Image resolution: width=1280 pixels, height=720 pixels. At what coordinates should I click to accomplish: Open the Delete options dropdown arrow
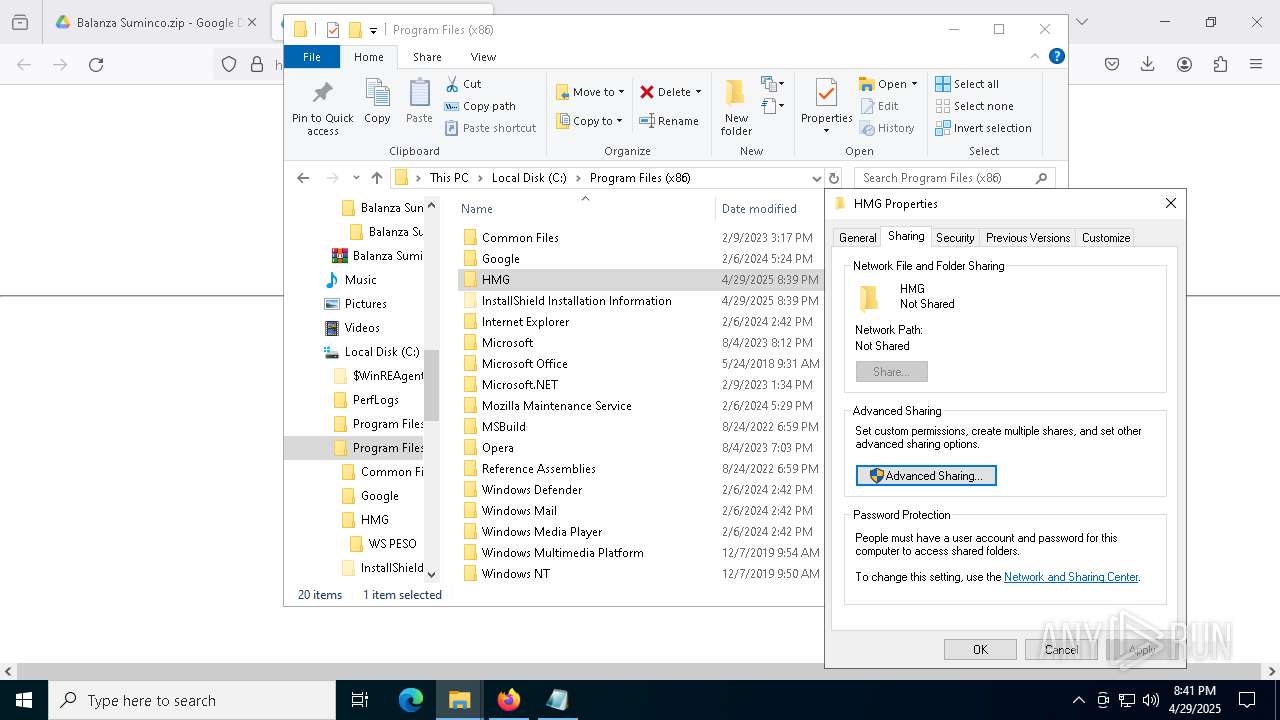coord(698,92)
